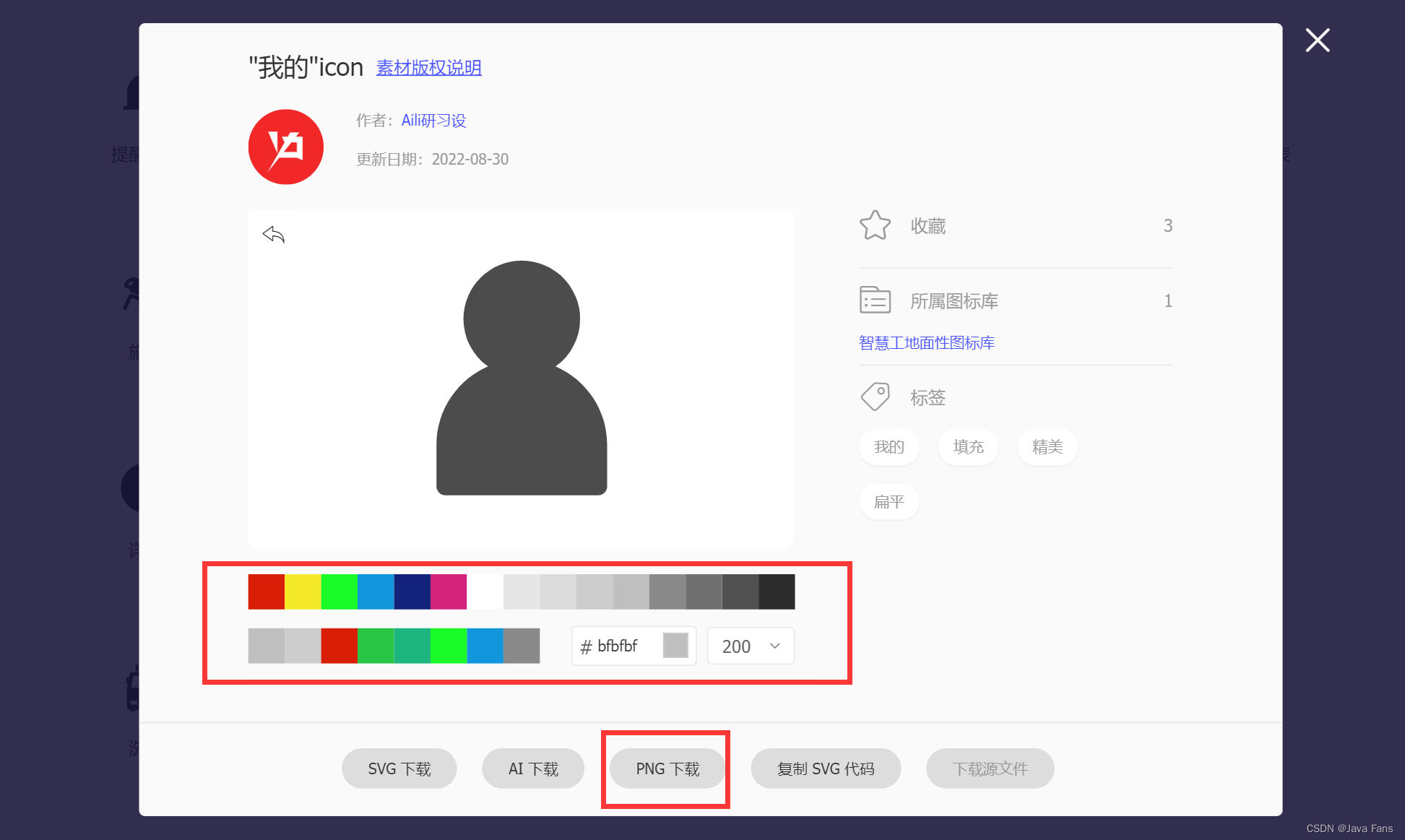Pick the light blue swatch in top row
This screenshot has width=1405, height=840.
[x=376, y=592]
